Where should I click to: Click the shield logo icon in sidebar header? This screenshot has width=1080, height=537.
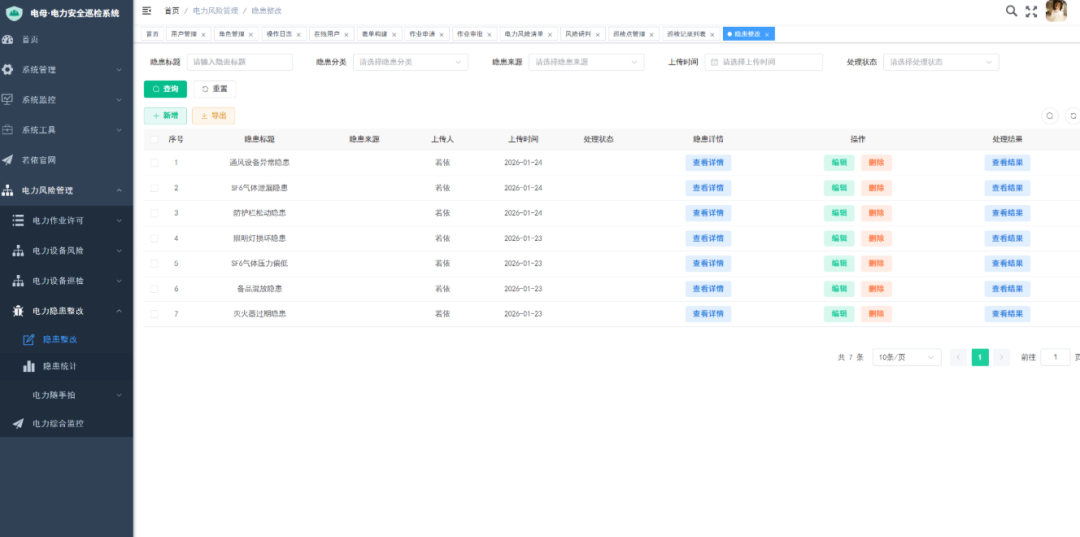pyautogui.click(x=14, y=12)
